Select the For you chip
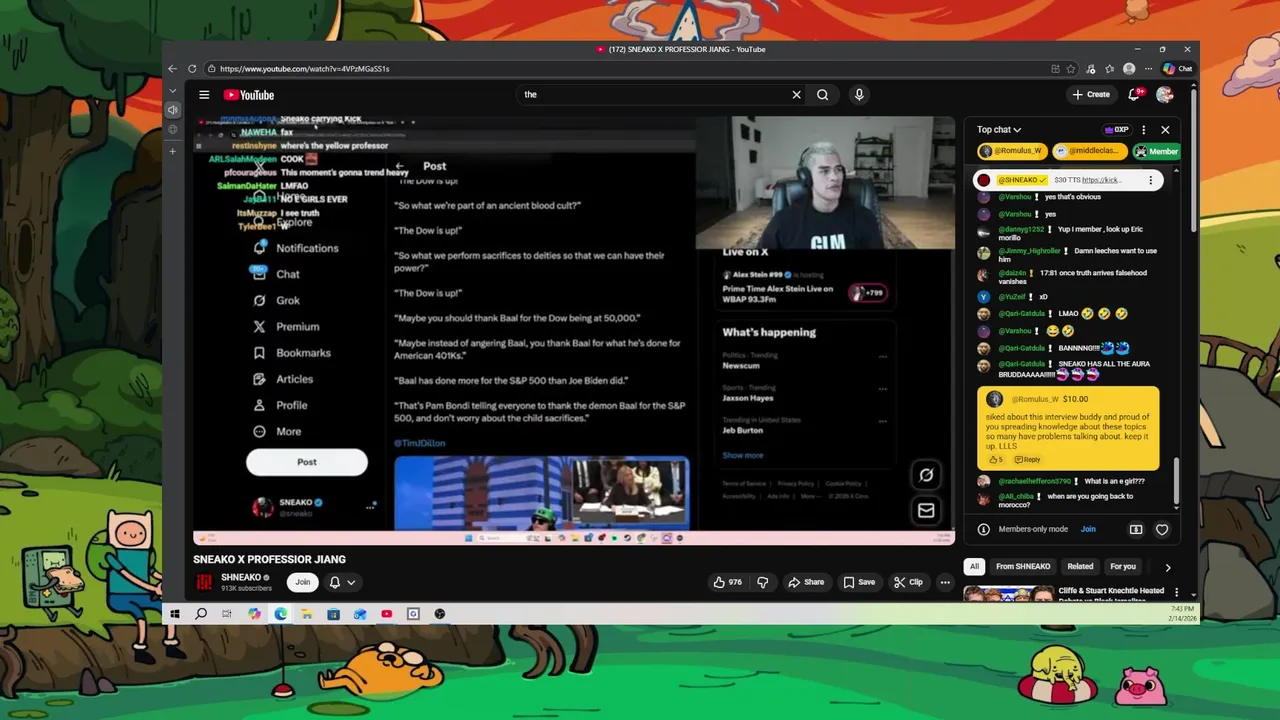The width and height of the screenshot is (1280, 720). click(1123, 566)
